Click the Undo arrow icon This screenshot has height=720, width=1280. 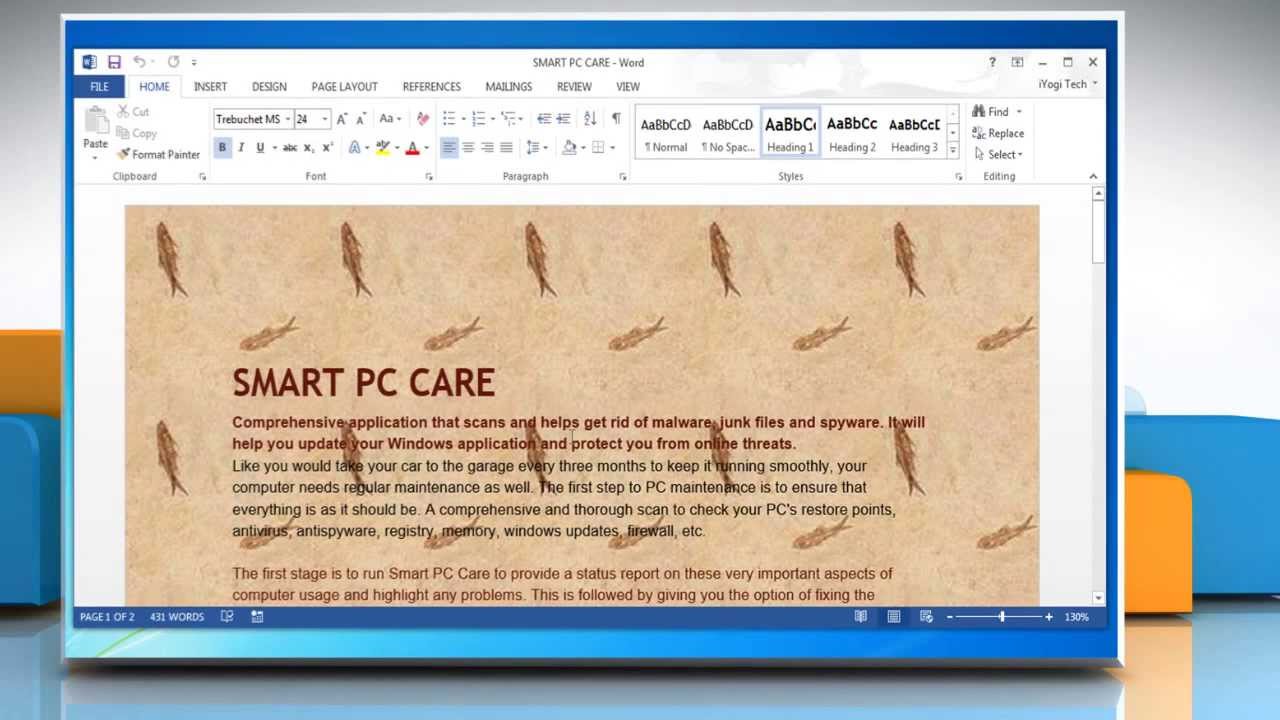tap(139, 62)
